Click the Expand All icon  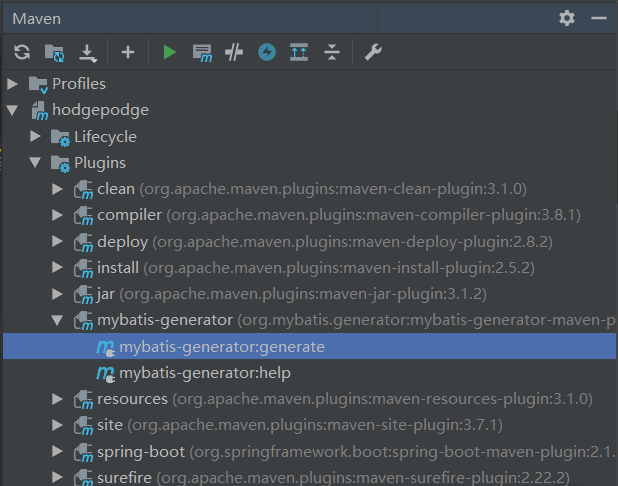(x=299, y=52)
